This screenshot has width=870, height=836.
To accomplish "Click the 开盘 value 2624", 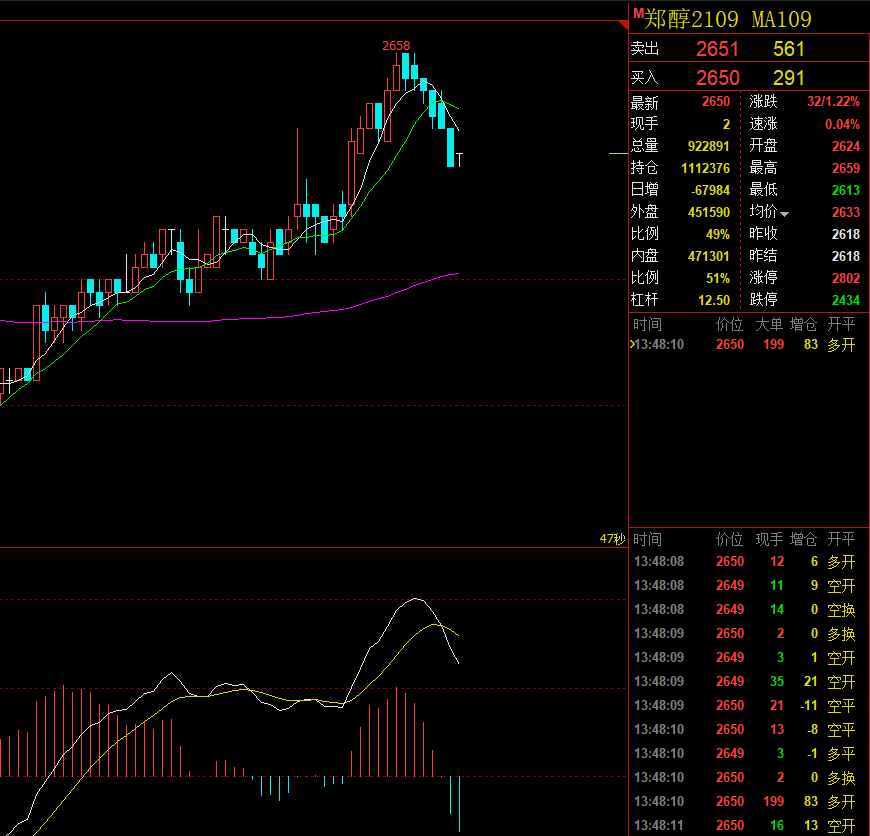I will tap(846, 146).
